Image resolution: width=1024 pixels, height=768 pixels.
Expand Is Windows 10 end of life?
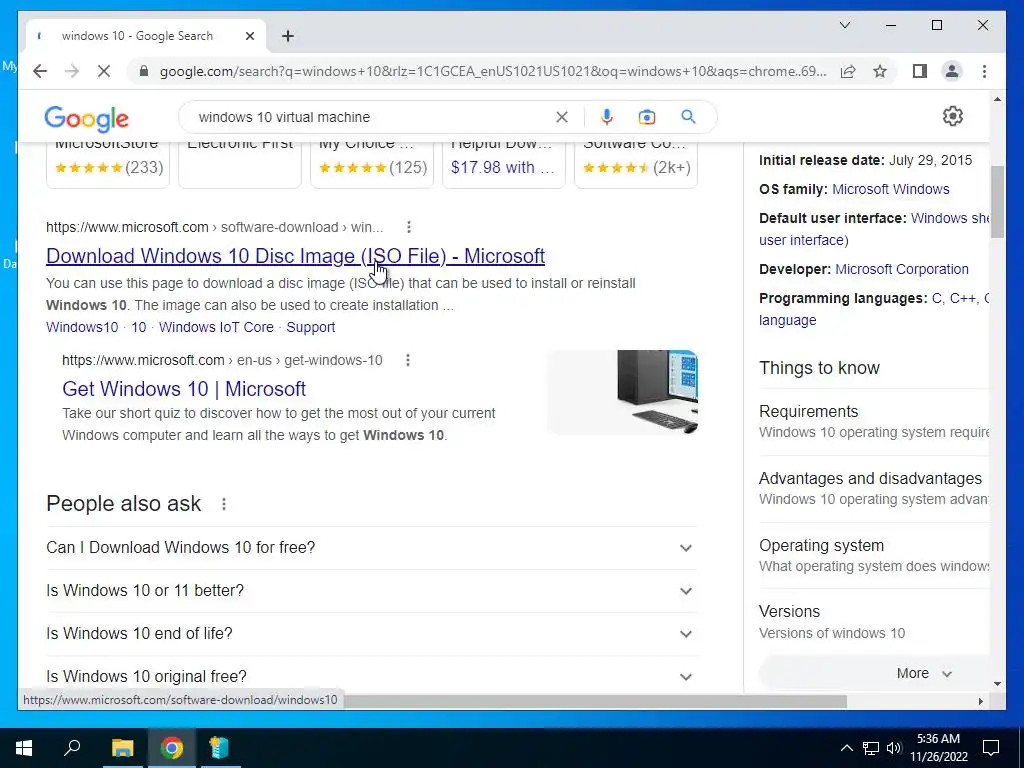tap(372, 633)
